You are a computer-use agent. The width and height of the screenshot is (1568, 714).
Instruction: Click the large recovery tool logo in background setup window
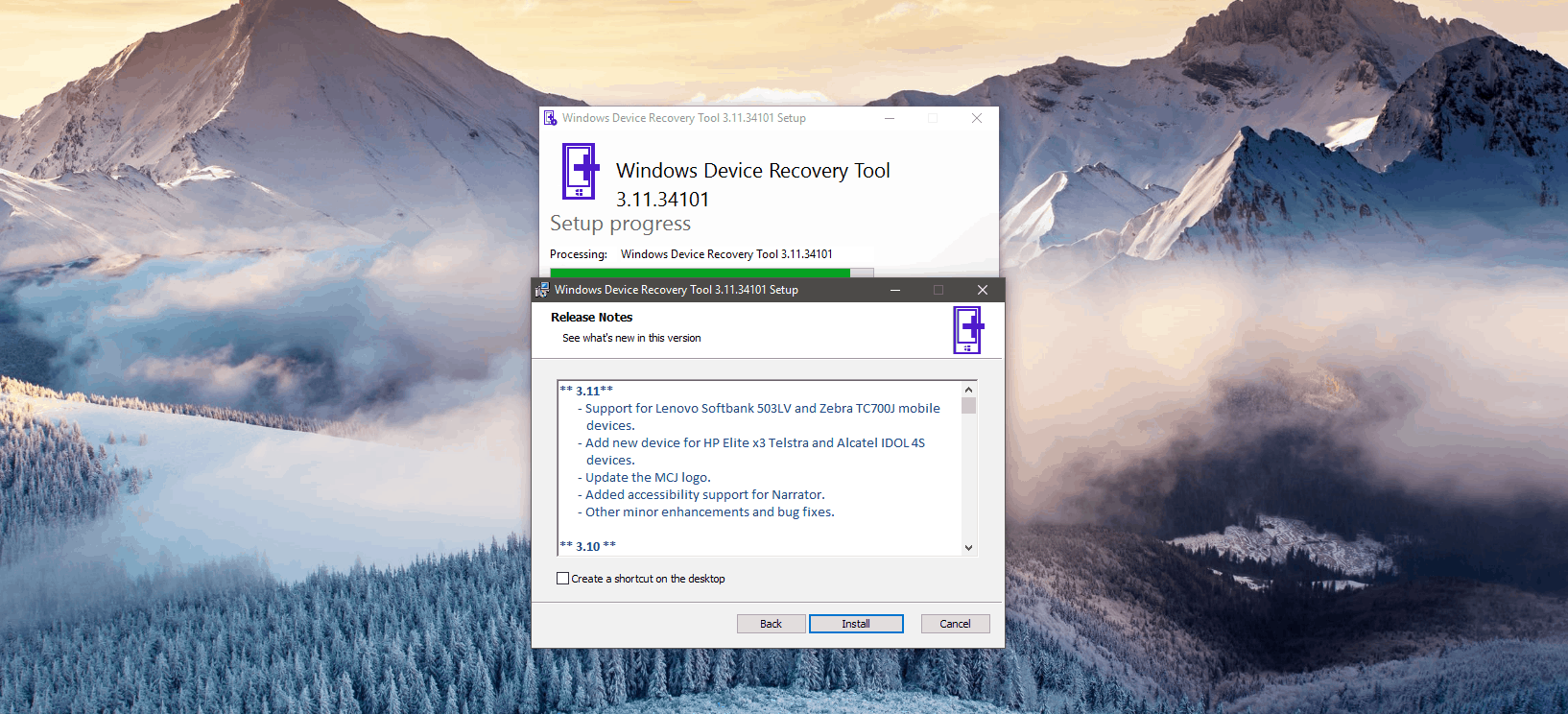point(581,171)
